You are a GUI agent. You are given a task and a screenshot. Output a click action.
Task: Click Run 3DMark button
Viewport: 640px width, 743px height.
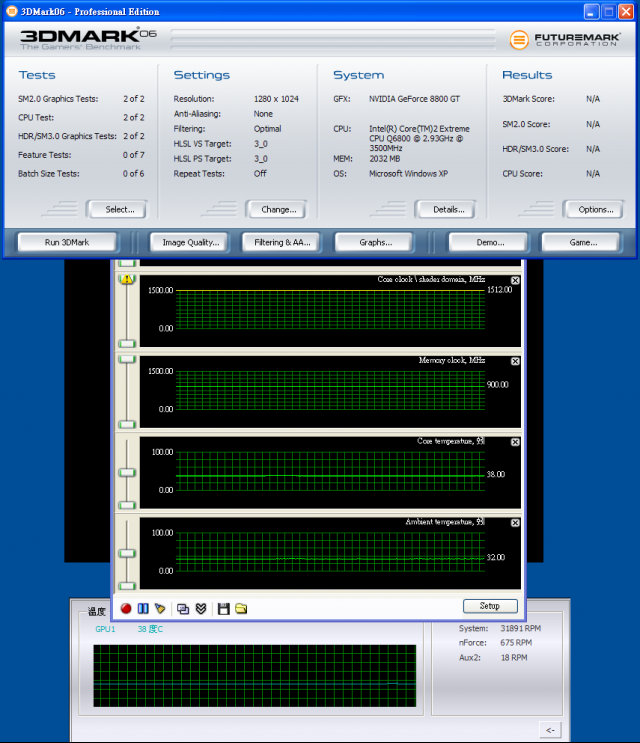[67, 242]
